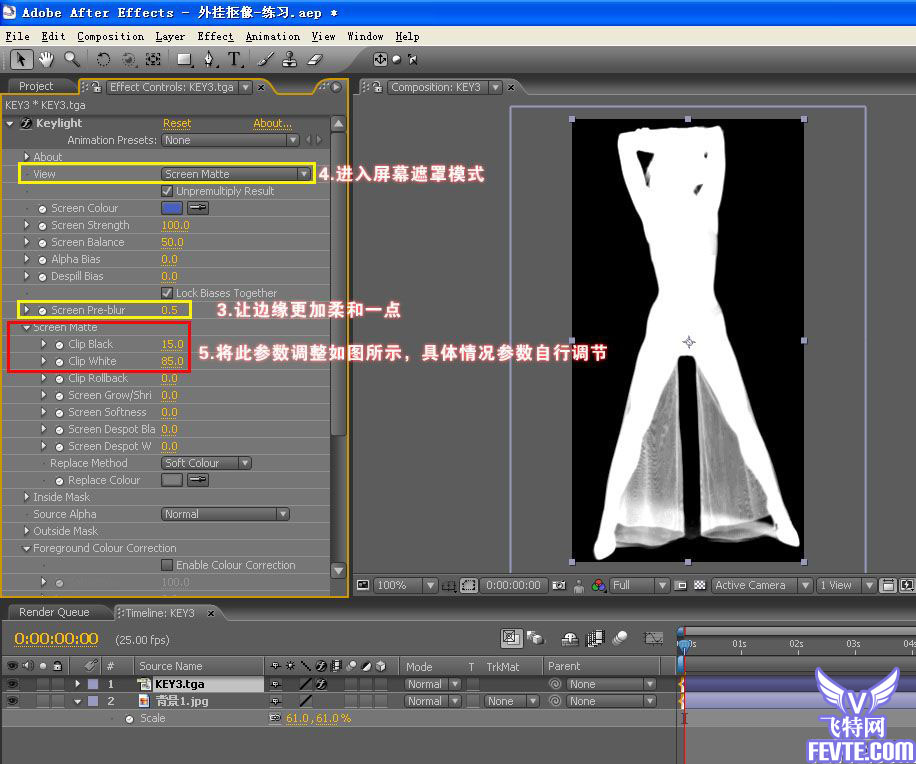Select the Rotation tool
916x764 pixels.
(103, 60)
